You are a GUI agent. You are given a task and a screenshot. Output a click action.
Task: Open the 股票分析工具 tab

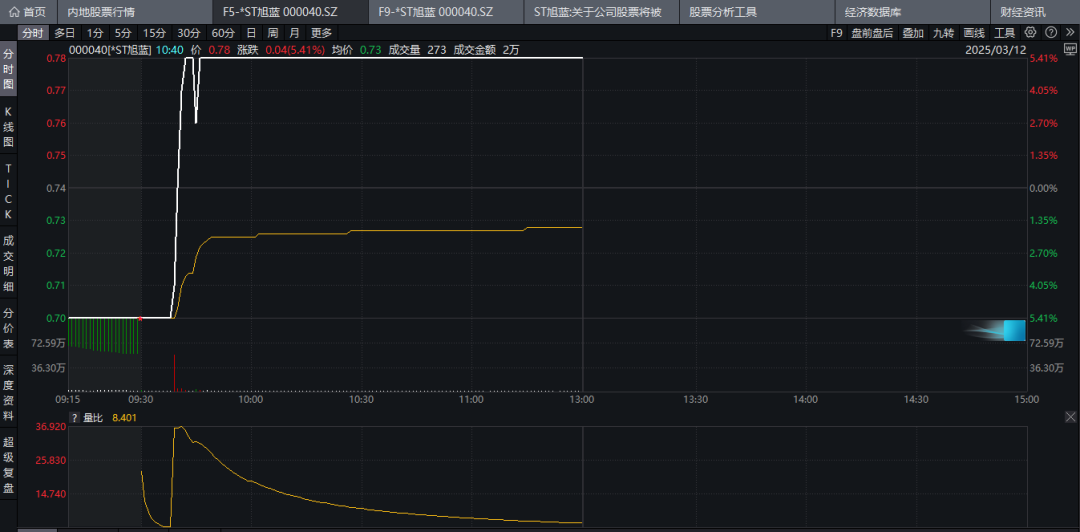point(723,12)
